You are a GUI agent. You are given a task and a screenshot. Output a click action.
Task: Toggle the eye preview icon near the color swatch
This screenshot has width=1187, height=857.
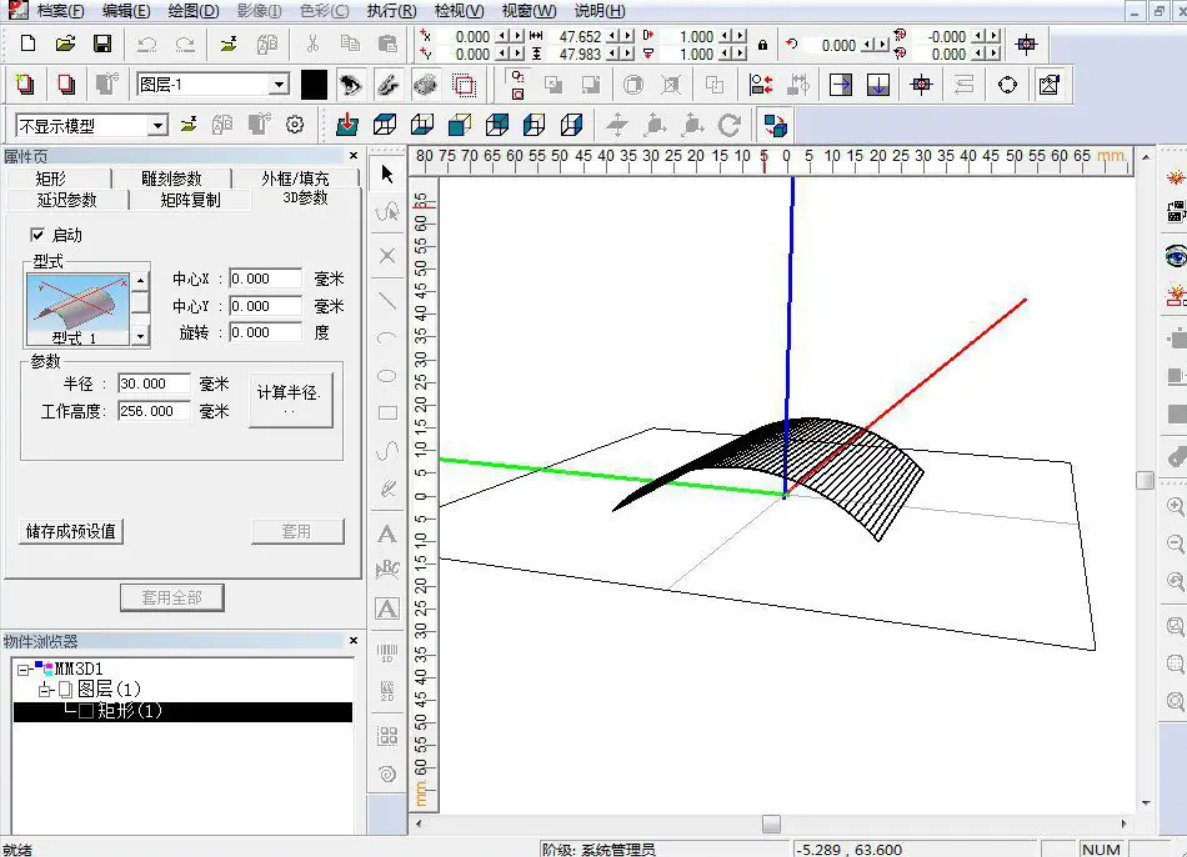[351, 85]
